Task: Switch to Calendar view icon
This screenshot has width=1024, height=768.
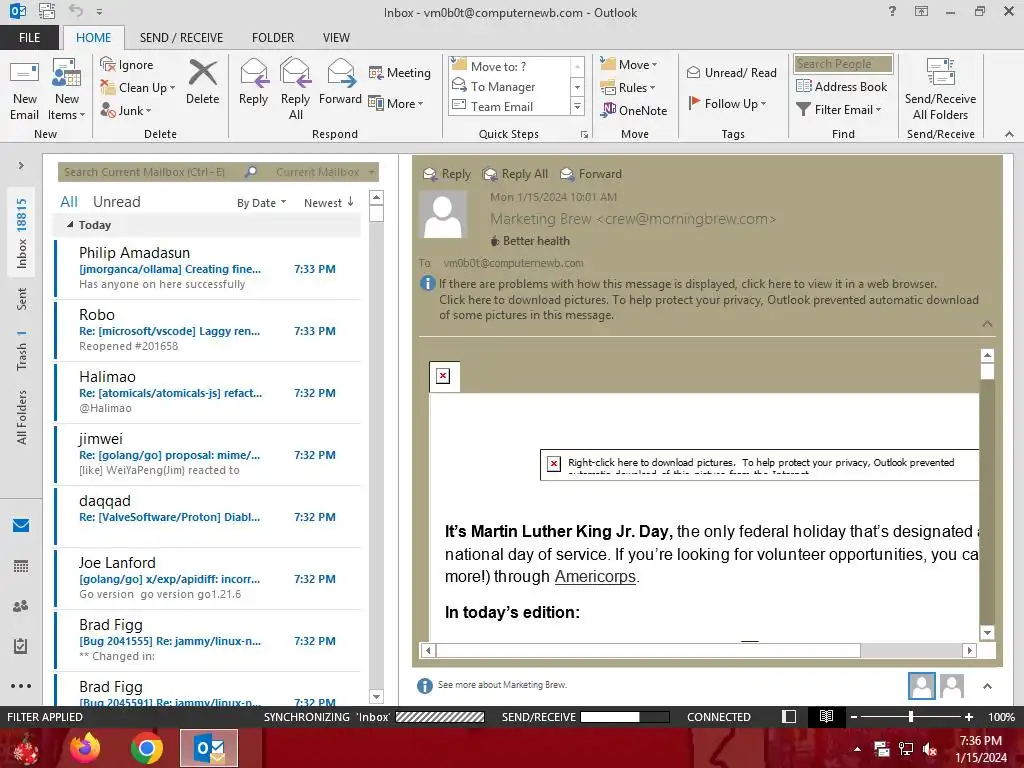Action: (21, 566)
